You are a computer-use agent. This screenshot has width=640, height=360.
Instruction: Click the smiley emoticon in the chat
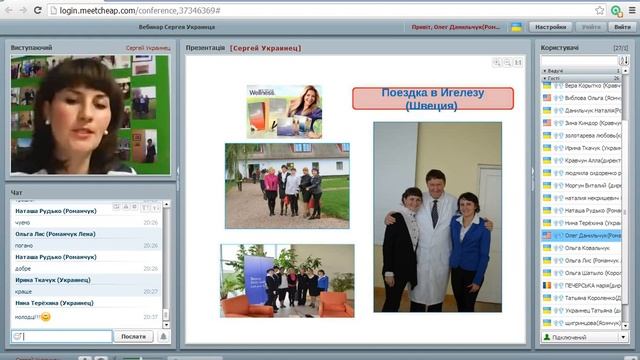coord(46,316)
